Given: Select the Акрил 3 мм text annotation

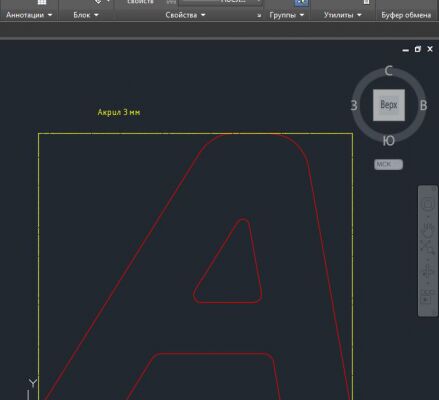Looking at the screenshot, I should (119, 112).
